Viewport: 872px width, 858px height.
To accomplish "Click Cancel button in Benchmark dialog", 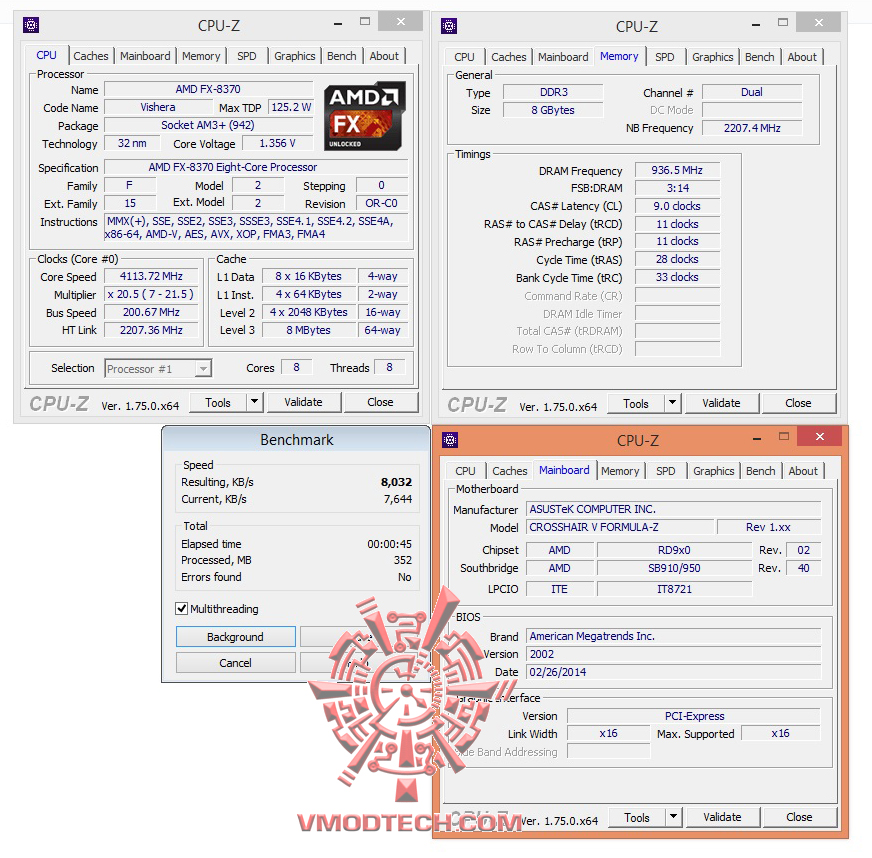I will pyautogui.click(x=236, y=663).
